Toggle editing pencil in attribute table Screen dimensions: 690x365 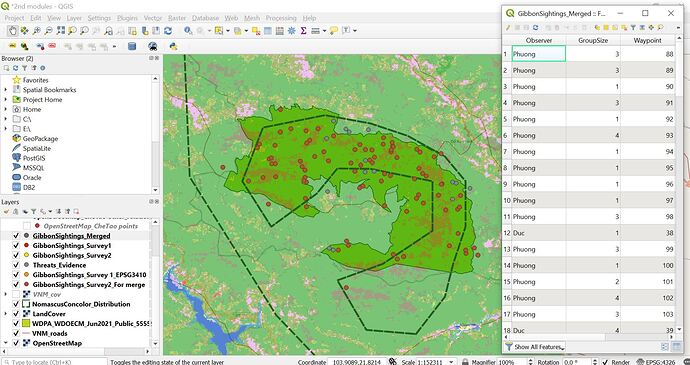tap(508, 27)
